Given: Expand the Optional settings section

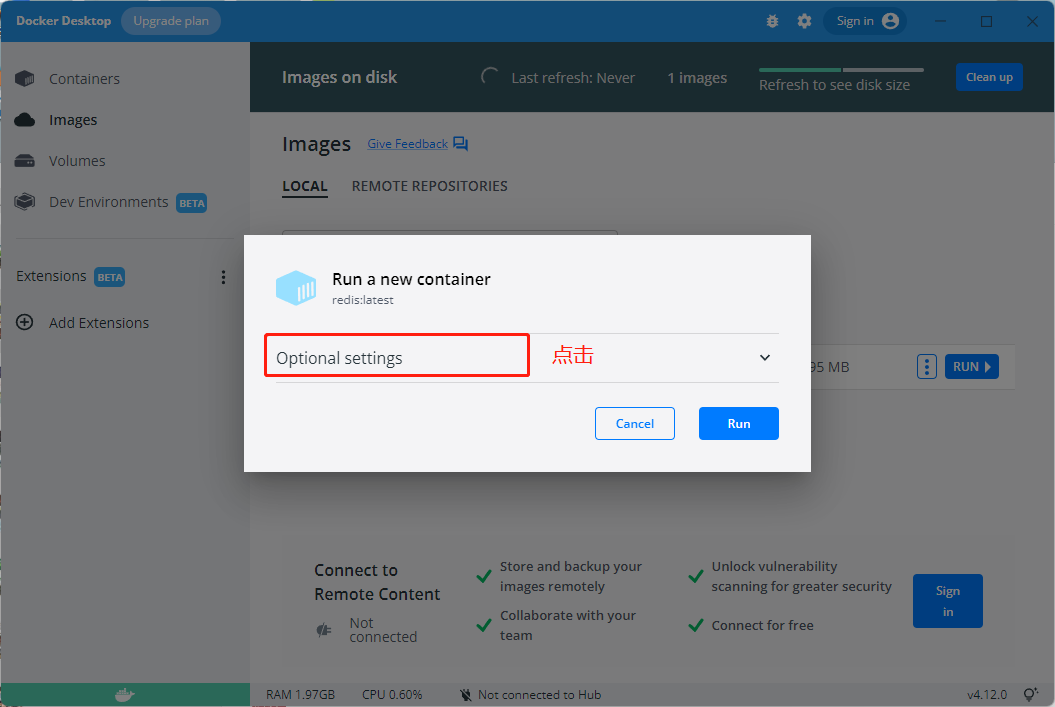Looking at the screenshot, I should click(527, 357).
